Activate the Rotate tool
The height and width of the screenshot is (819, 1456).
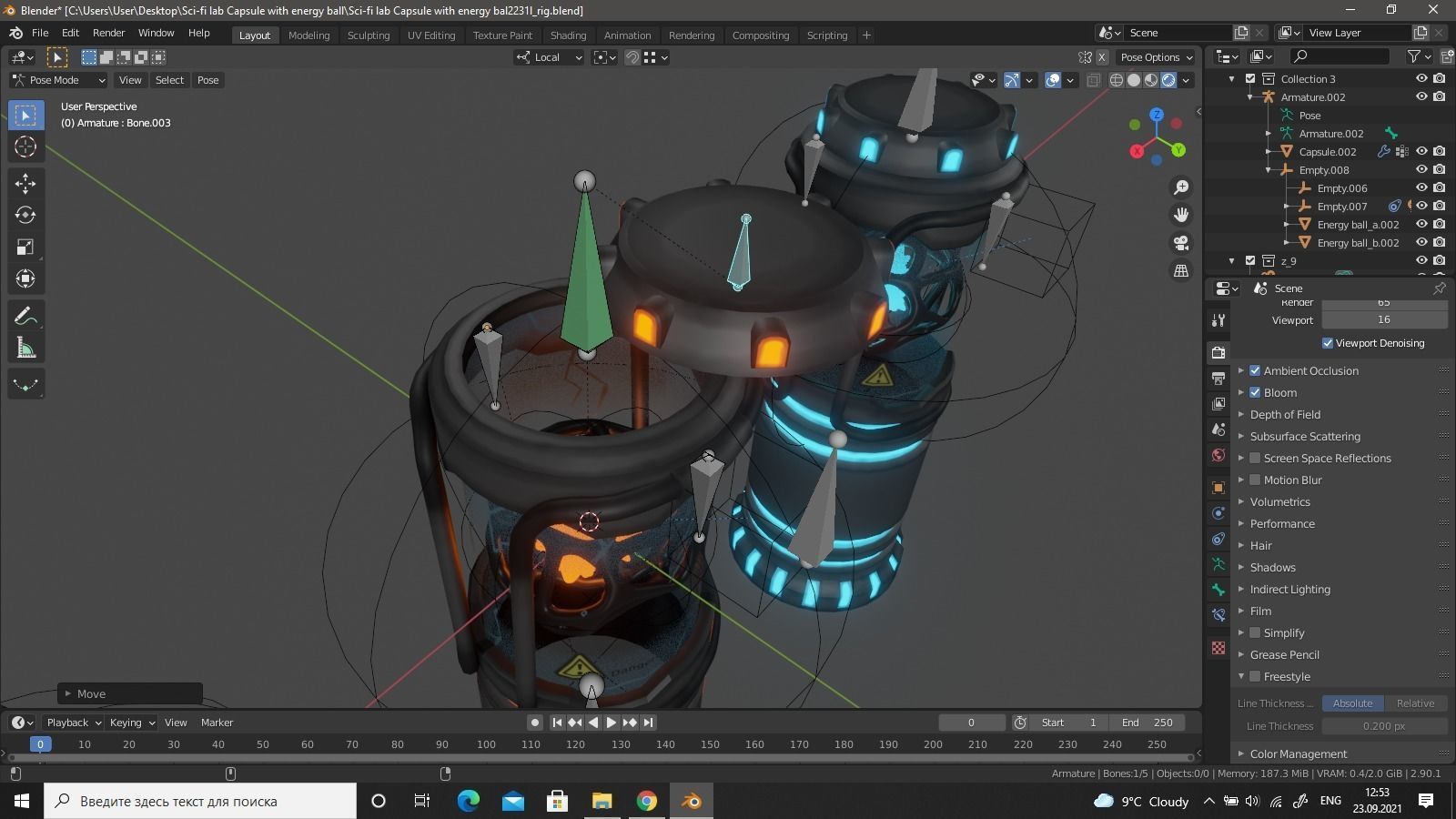click(25, 216)
